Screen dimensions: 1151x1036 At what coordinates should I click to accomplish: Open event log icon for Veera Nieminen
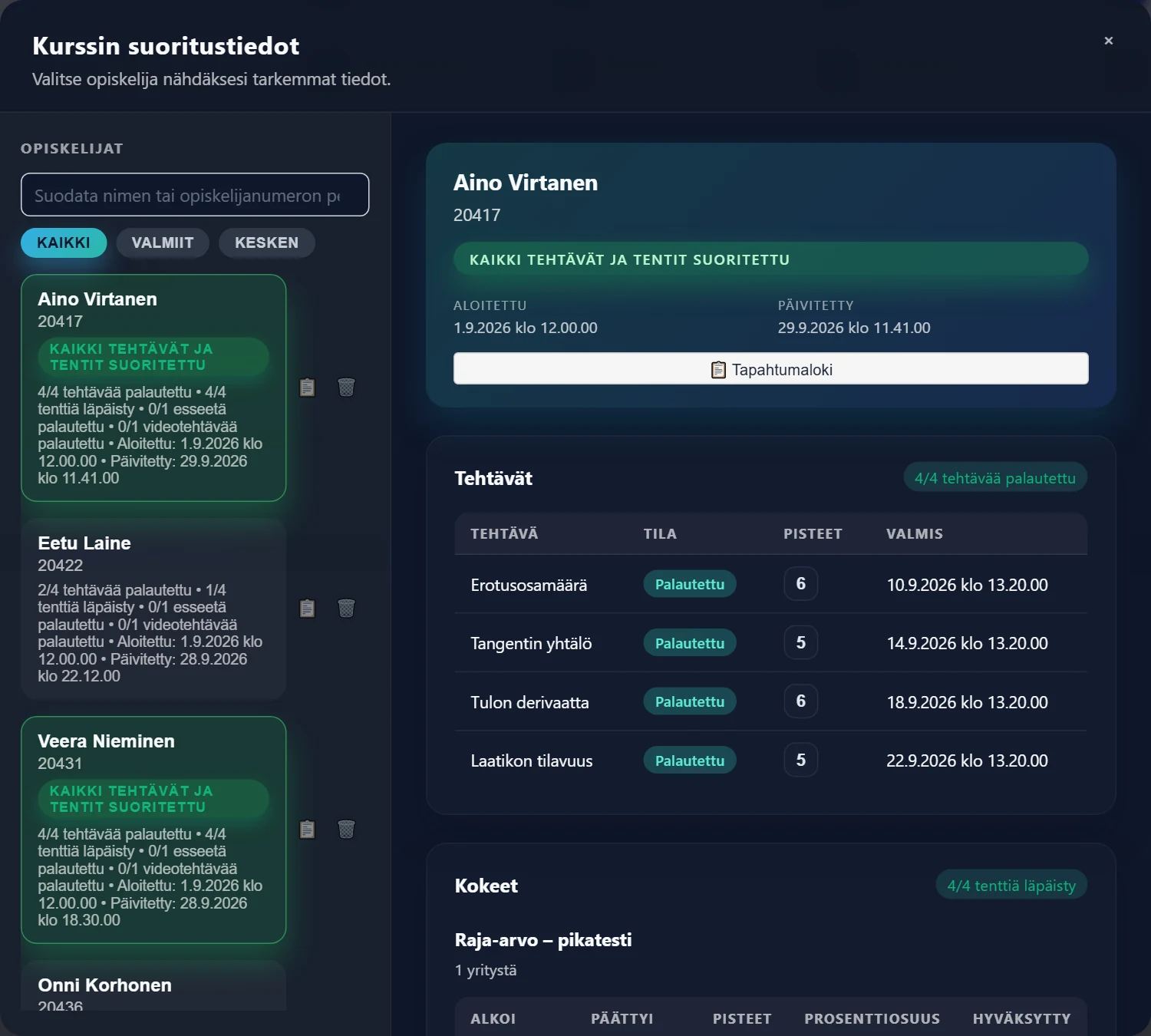tap(307, 830)
